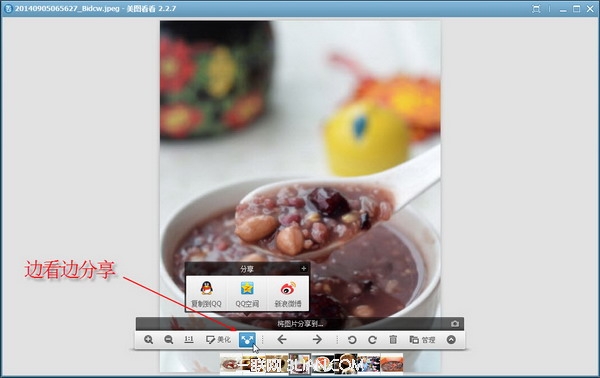Select the last thumbnail in the strip
This screenshot has height=378, width=600.
pos(391,363)
